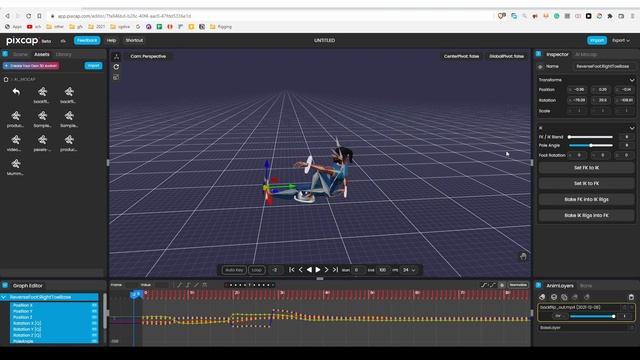This screenshot has width=640, height=360.
Task: Toggle Position X channel indicator in Graph Editor
Action: pyautogui.click(x=94, y=305)
